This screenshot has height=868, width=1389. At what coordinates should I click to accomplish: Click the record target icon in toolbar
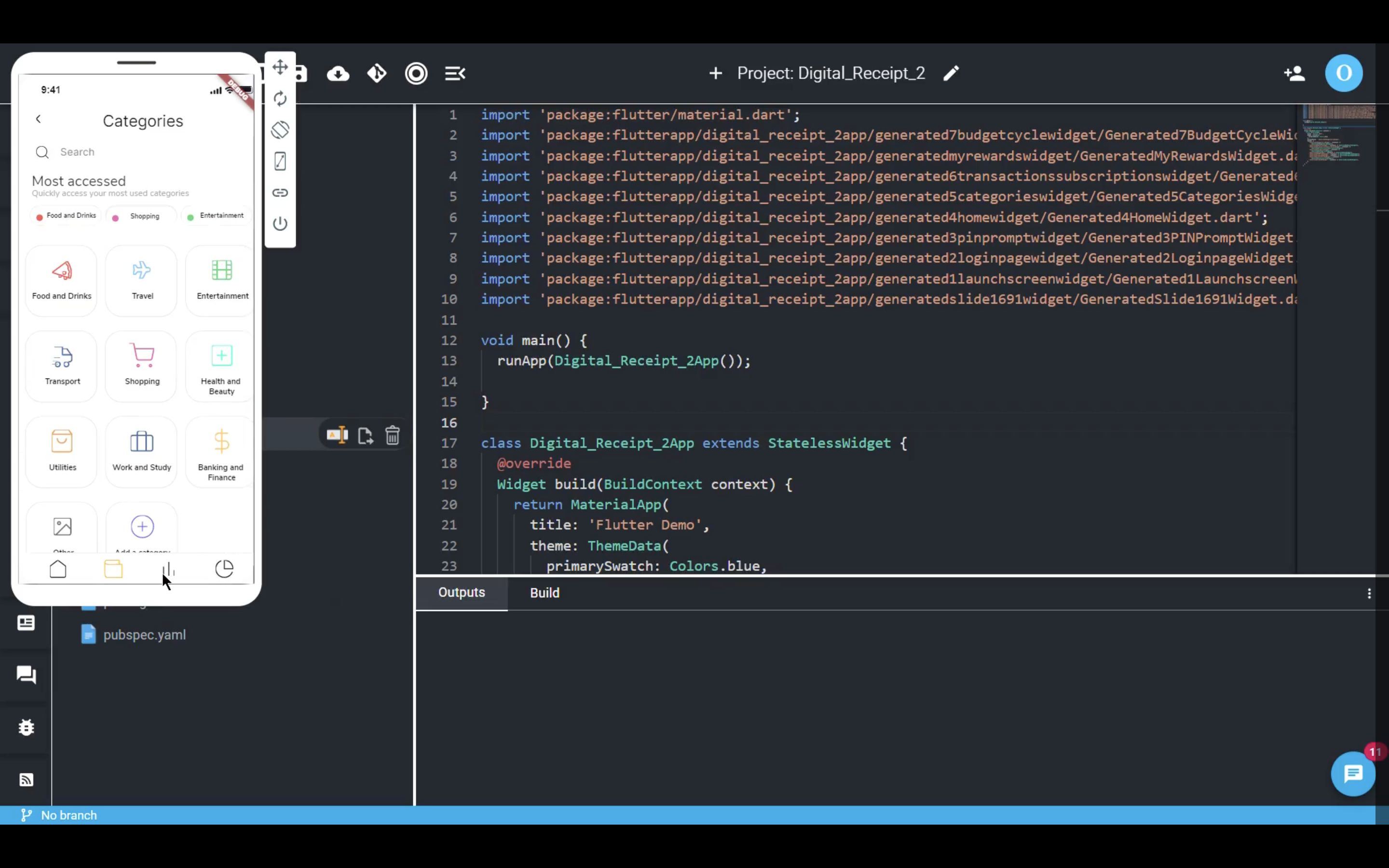[x=416, y=73]
